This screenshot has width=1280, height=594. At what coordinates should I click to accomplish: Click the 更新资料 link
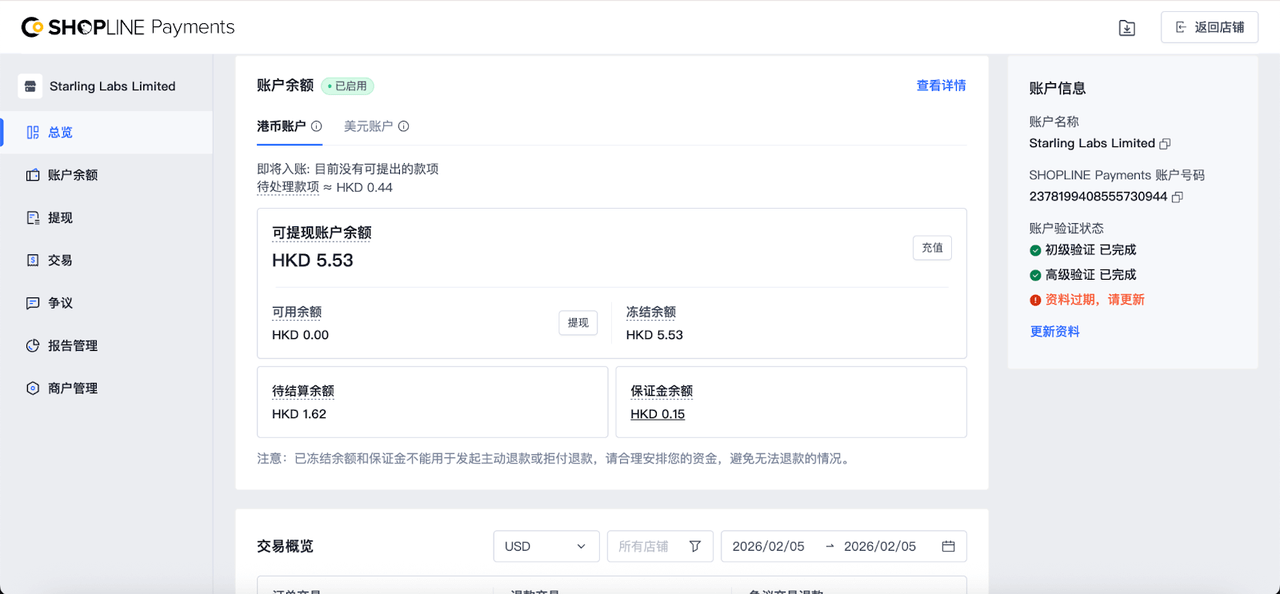(x=1055, y=331)
